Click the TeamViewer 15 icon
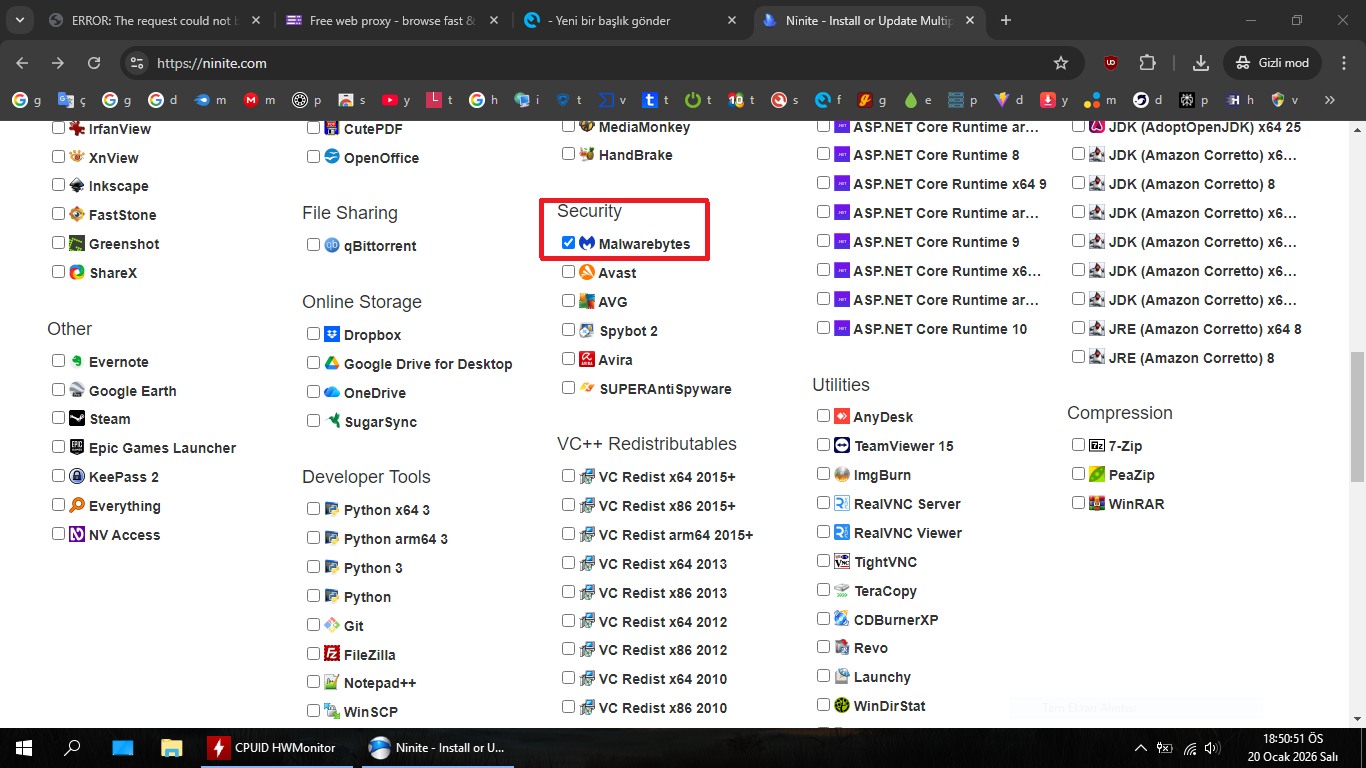The height and width of the screenshot is (768, 1366). (842, 445)
